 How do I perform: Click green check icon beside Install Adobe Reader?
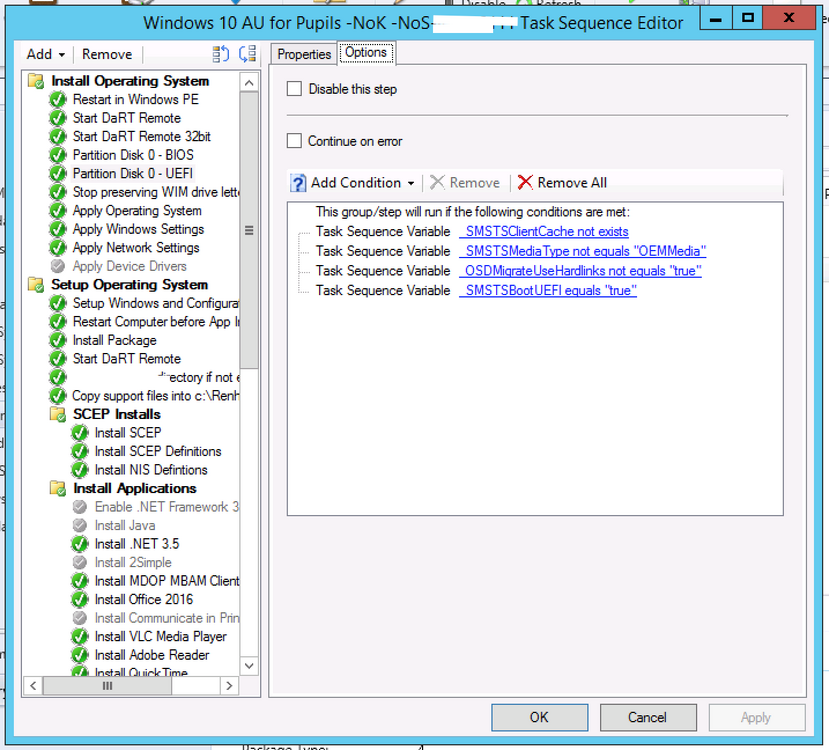79,655
